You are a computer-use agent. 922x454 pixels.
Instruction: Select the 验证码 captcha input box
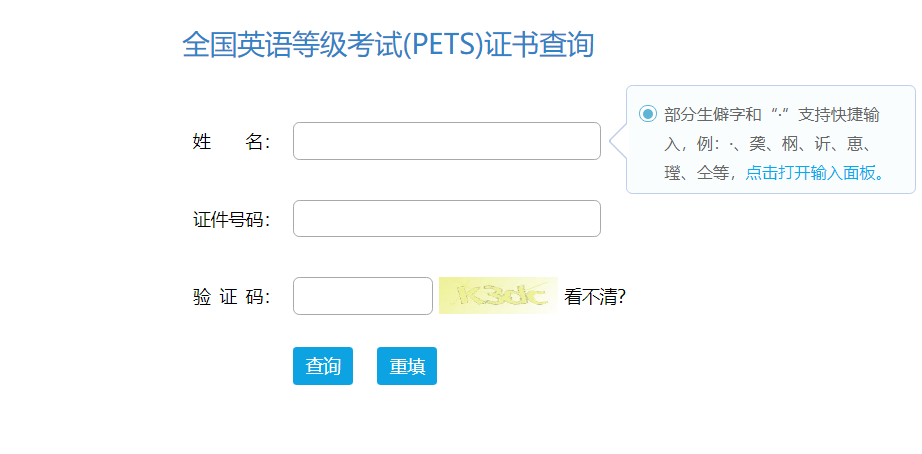tap(362, 296)
